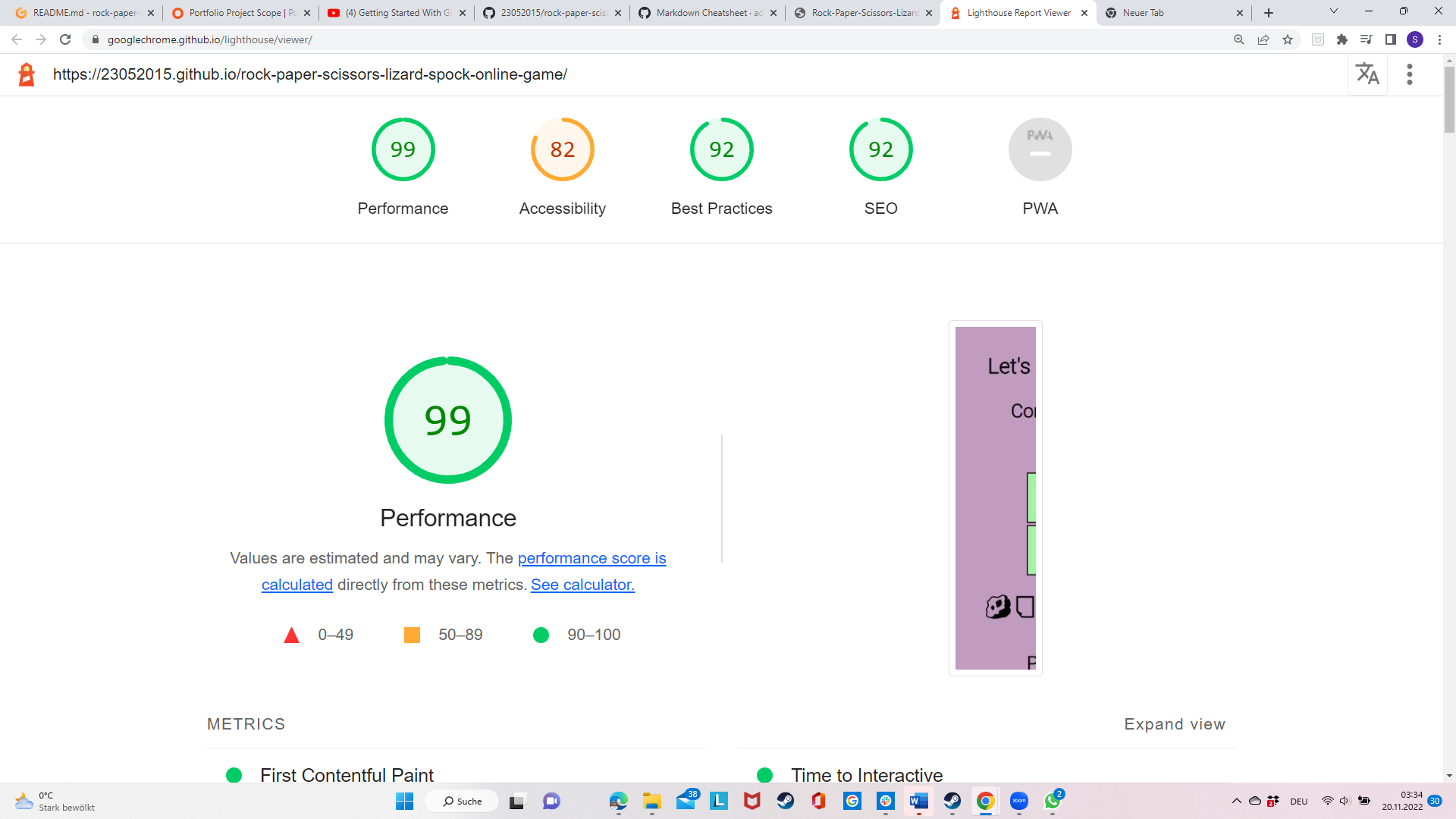Open the translate language icon
1456x819 pixels.
coord(1367,74)
